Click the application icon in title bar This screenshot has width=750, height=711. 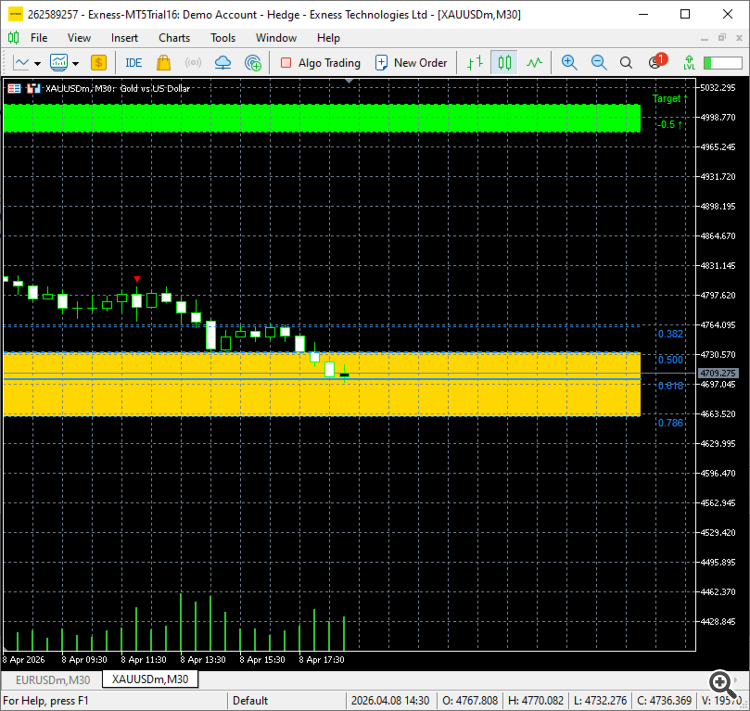[x=15, y=14]
